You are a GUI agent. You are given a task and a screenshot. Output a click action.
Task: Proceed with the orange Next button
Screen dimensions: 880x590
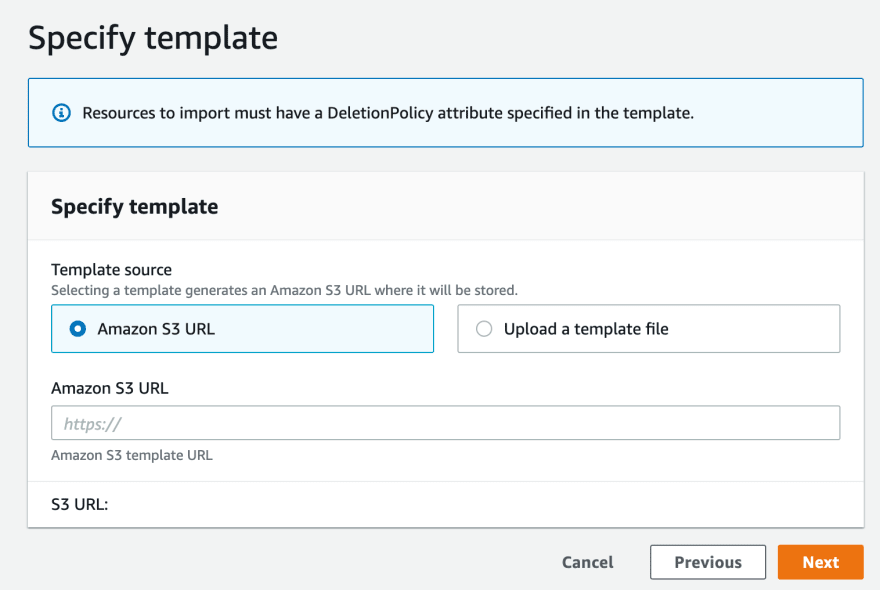821,562
